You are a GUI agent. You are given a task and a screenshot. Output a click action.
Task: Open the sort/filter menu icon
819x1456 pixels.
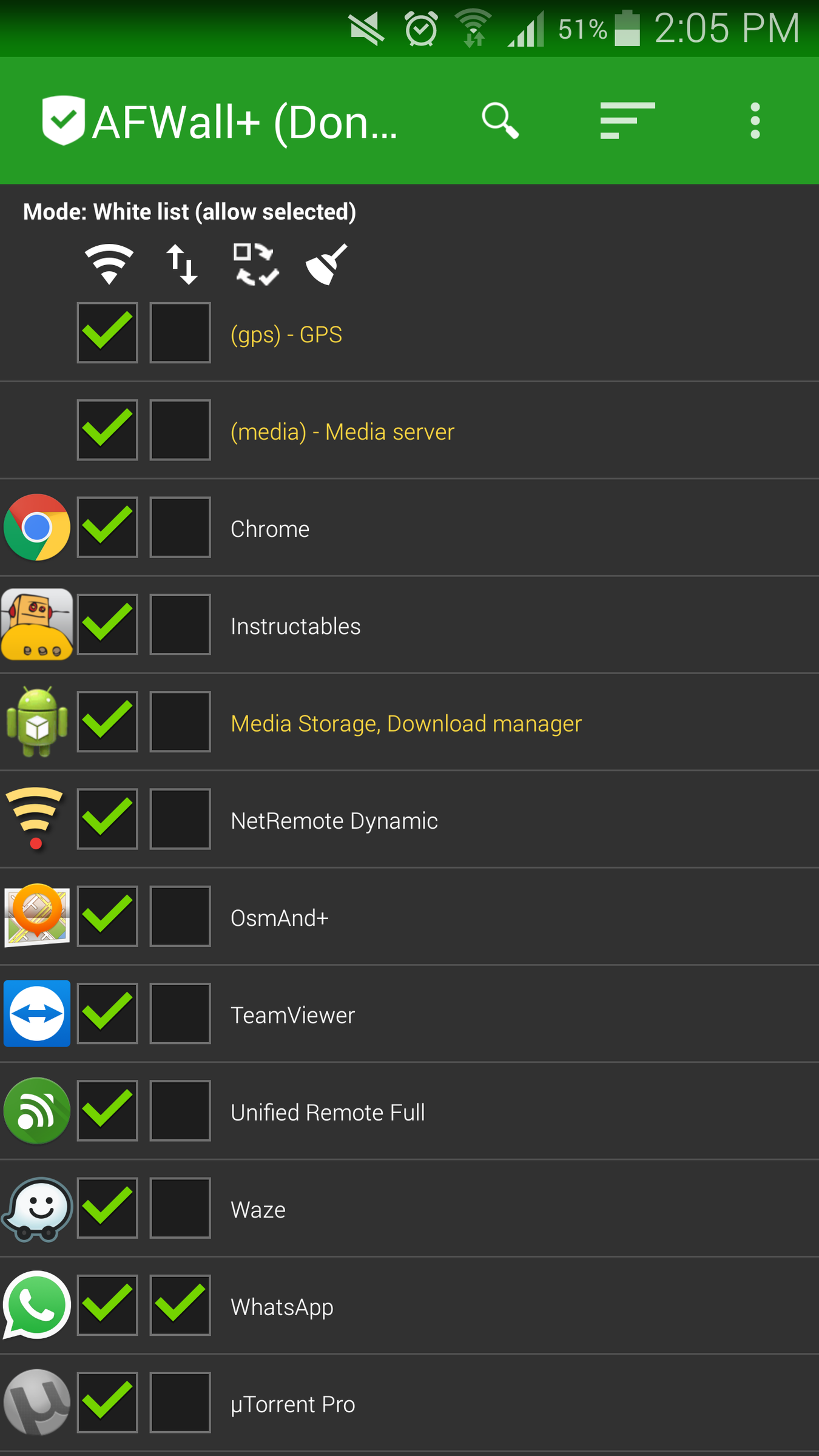(x=627, y=121)
